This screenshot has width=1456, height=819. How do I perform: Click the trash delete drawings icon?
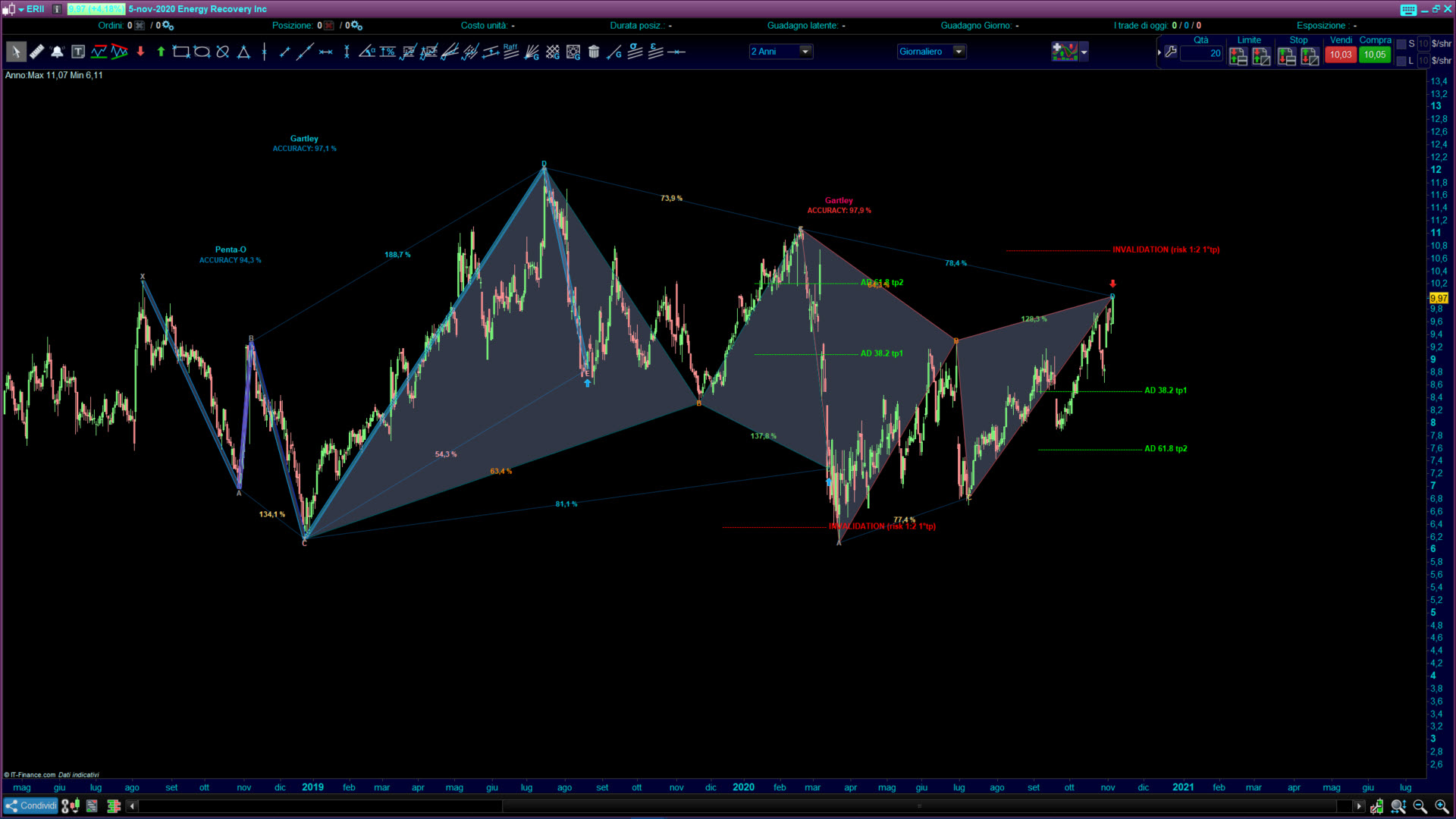pyautogui.click(x=594, y=52)
